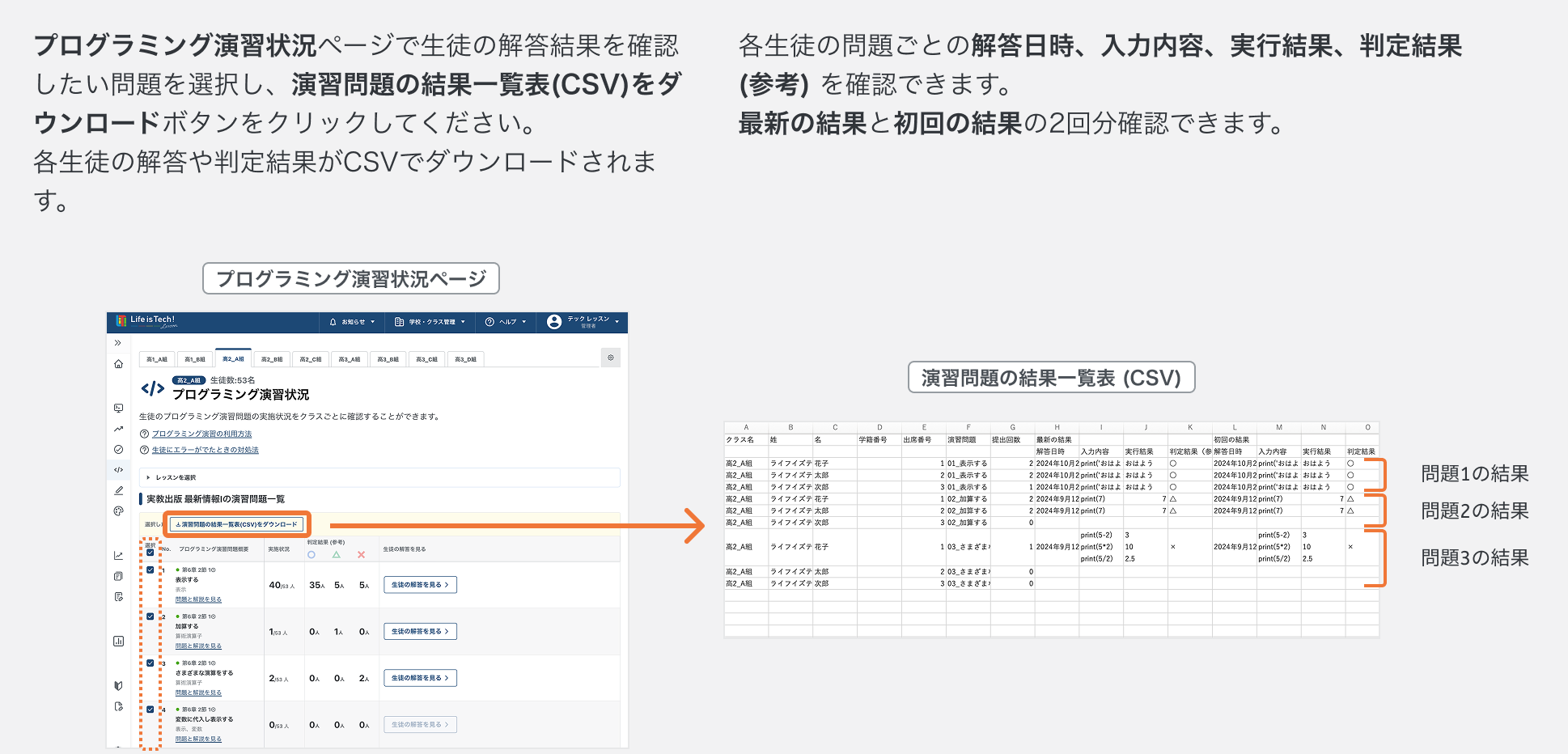The width and height of the screenshot is (1568, 754).
Task: Open 問題と解説を見る link under 加算する
Action: click(x=198, y=646)
